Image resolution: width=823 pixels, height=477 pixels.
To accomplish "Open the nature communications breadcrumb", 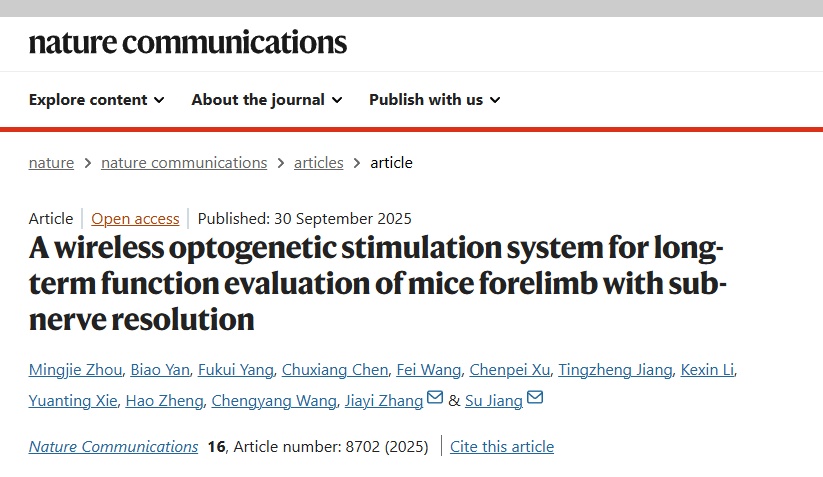I will [x=184, y=163].
